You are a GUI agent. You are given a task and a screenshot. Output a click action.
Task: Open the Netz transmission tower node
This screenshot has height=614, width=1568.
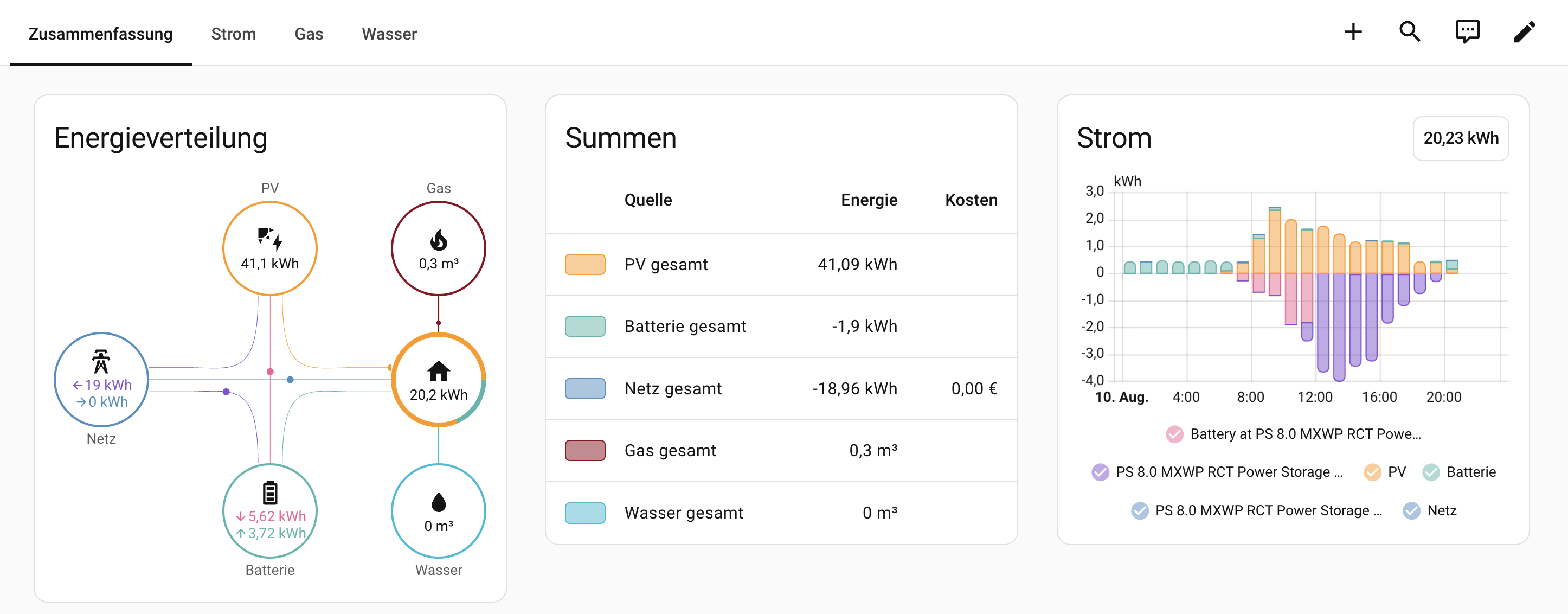tap(101, 380)
